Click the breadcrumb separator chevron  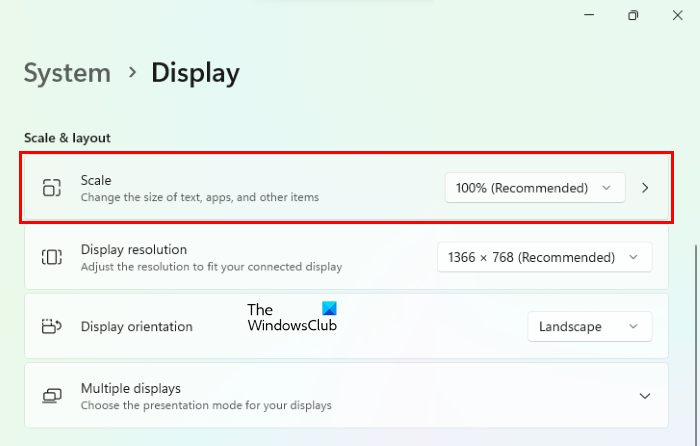[131, 73]
